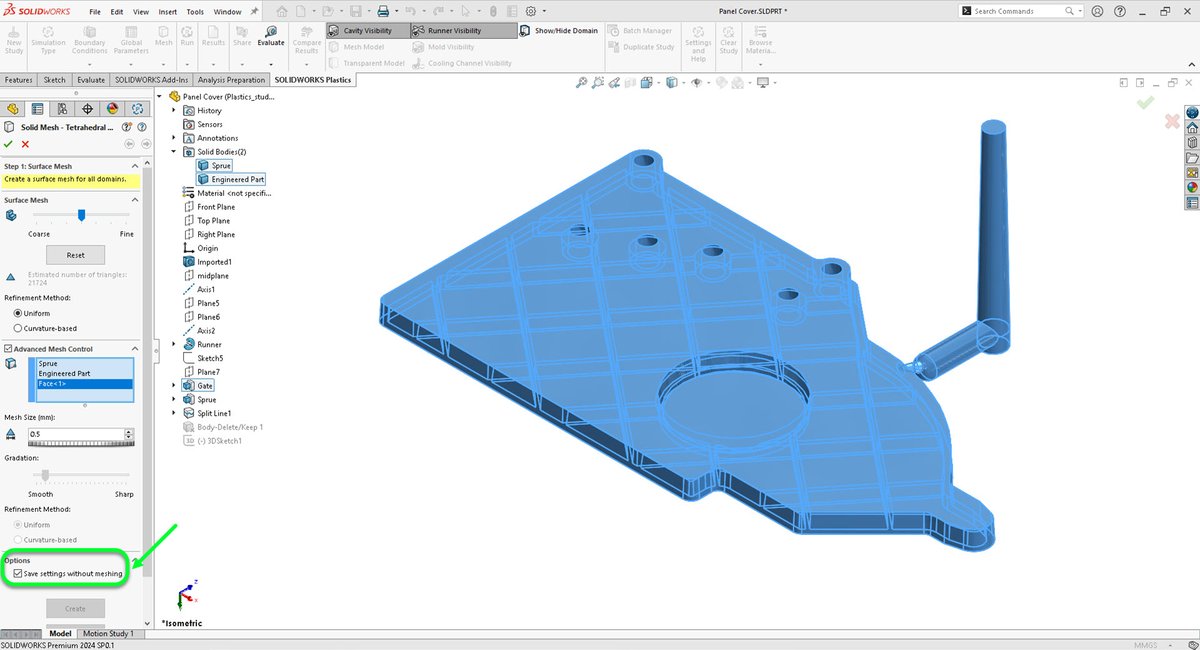Screen dimensions: 1200x650
Task: Switch to the SOLIDWORKS Add-Ins tab
Action: click(151, 79)
